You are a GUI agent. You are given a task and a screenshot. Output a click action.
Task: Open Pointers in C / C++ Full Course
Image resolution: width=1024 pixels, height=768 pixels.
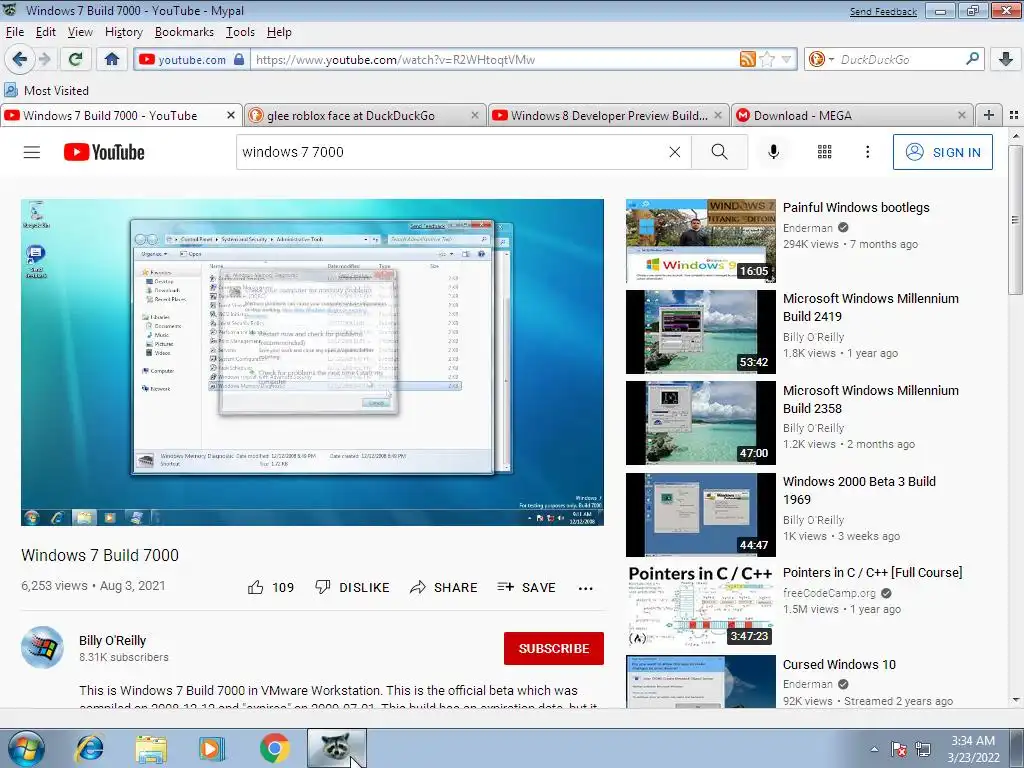click(872, 573)
